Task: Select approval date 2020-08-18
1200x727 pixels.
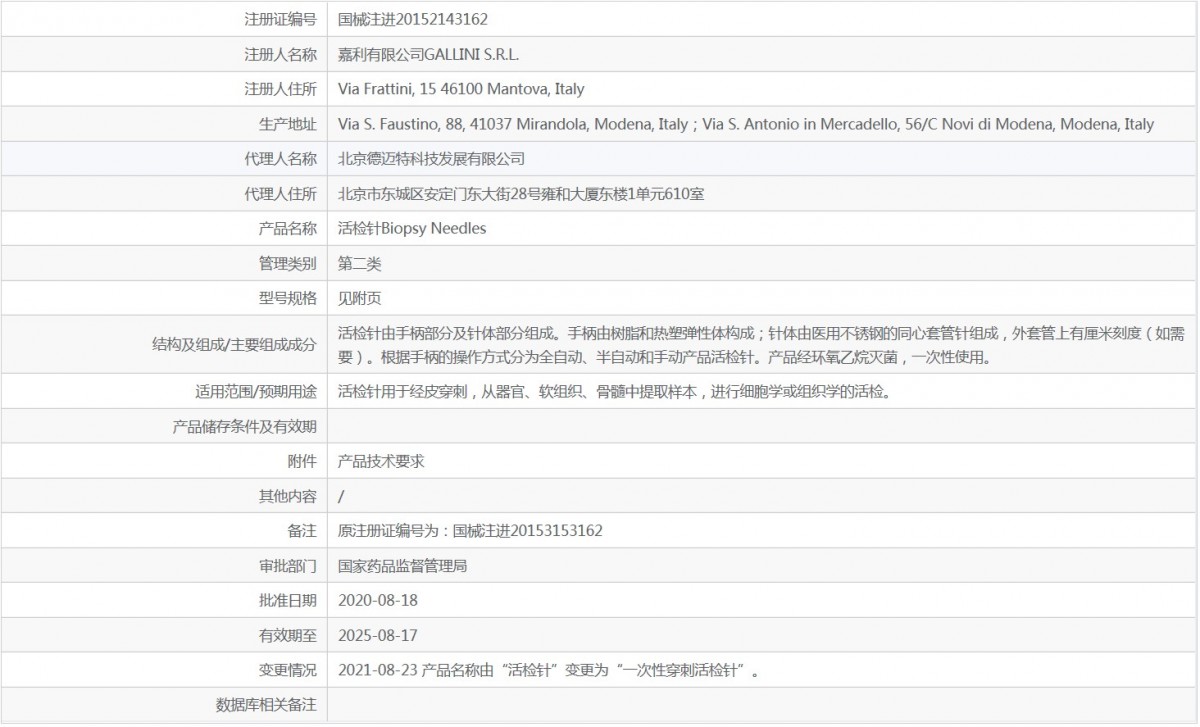Action: coord(379,600)
